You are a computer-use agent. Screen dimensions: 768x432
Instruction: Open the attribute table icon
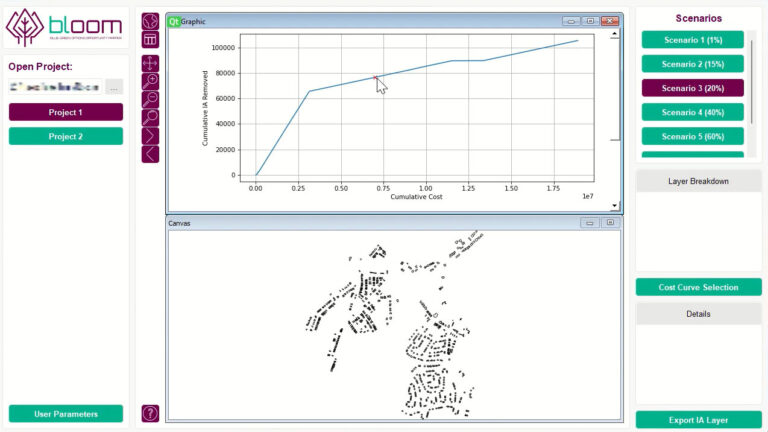150,40
